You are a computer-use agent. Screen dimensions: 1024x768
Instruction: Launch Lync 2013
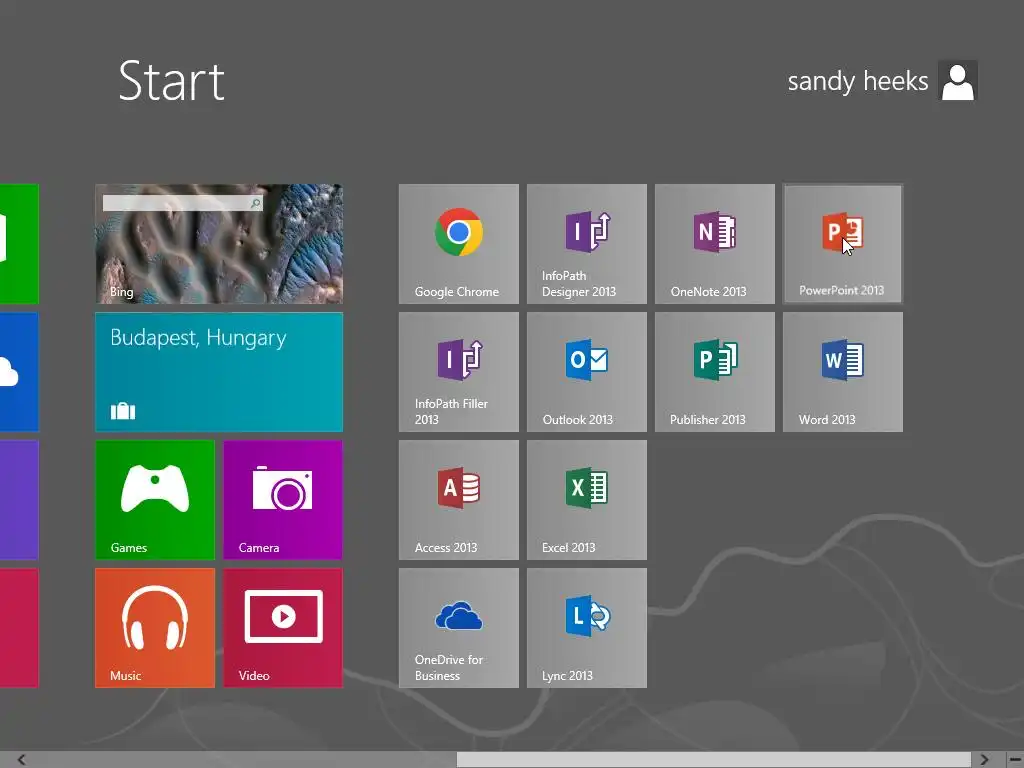586,628
